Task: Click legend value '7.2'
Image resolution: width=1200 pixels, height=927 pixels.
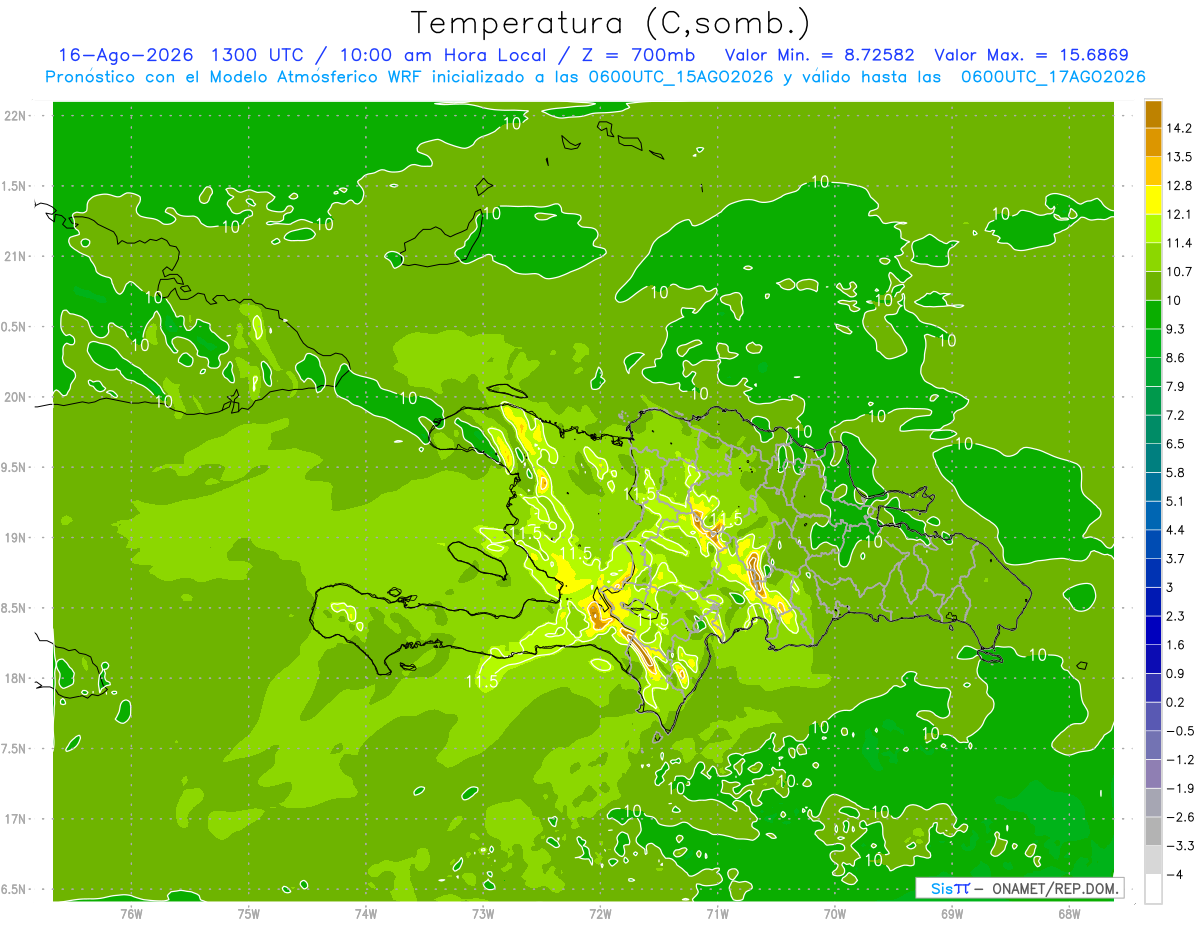Action: tap(1176, 415)
